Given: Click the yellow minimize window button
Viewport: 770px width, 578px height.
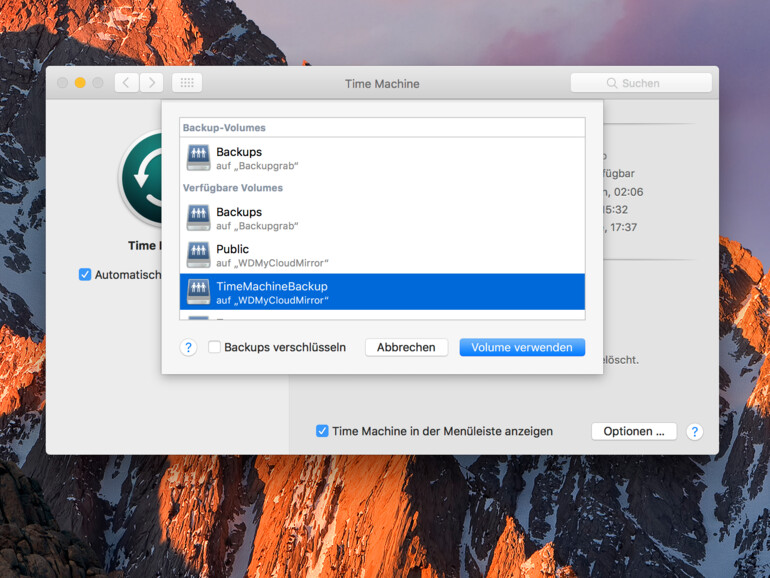Looking at the screenshot, I should 80,83.
